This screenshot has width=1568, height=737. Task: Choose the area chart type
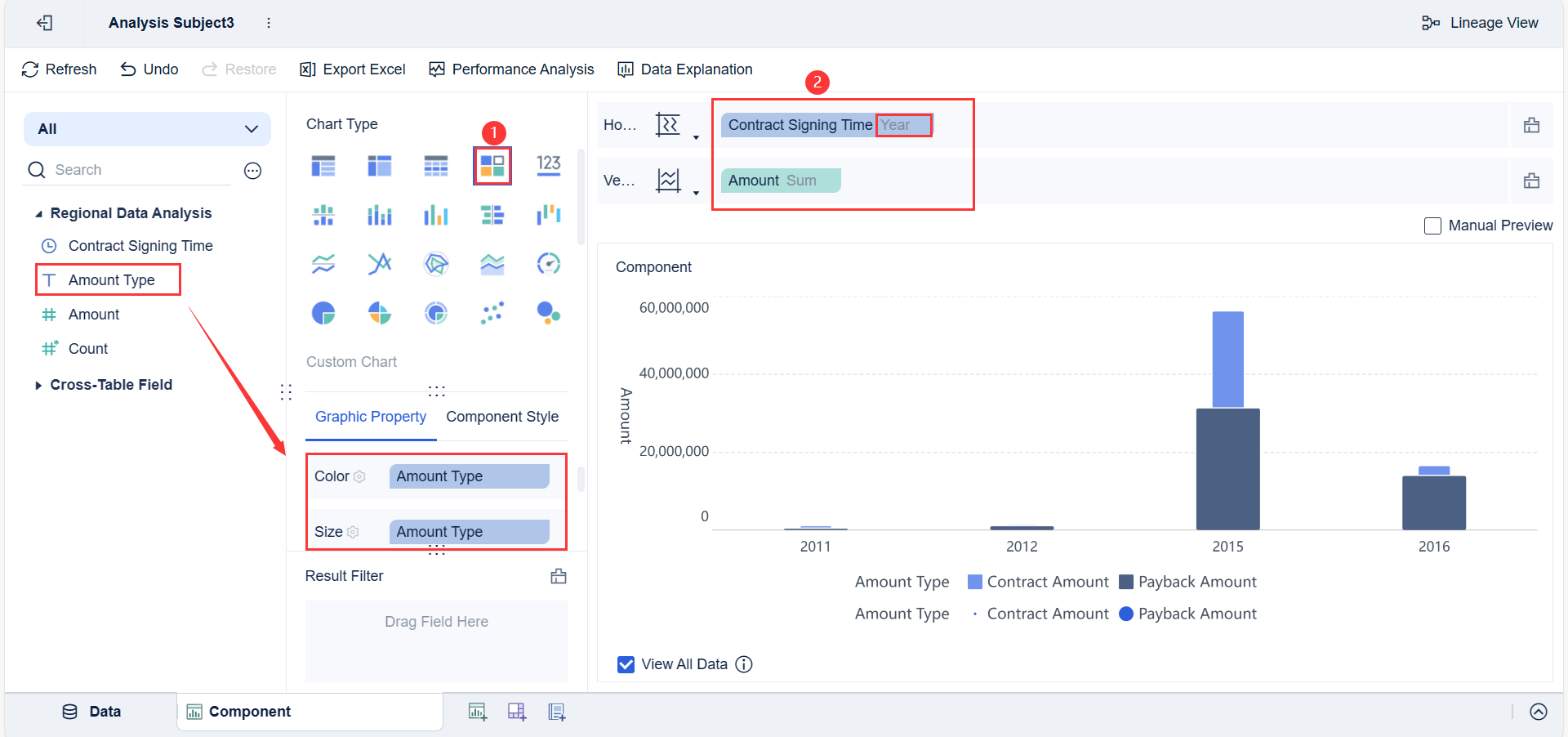point(492,264)
